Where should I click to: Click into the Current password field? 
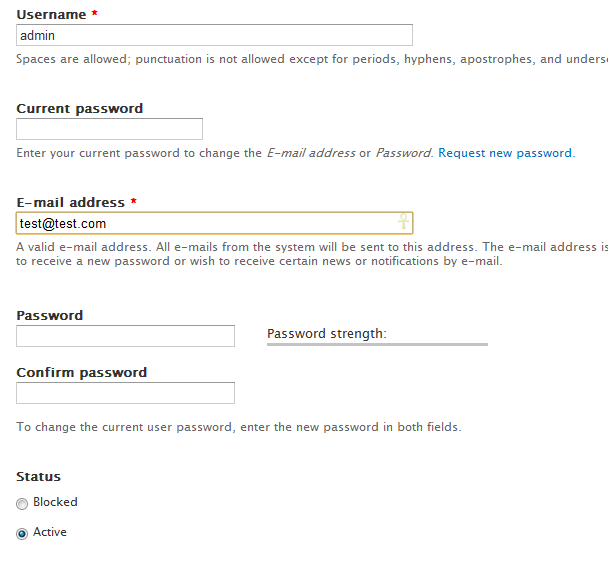109,129
